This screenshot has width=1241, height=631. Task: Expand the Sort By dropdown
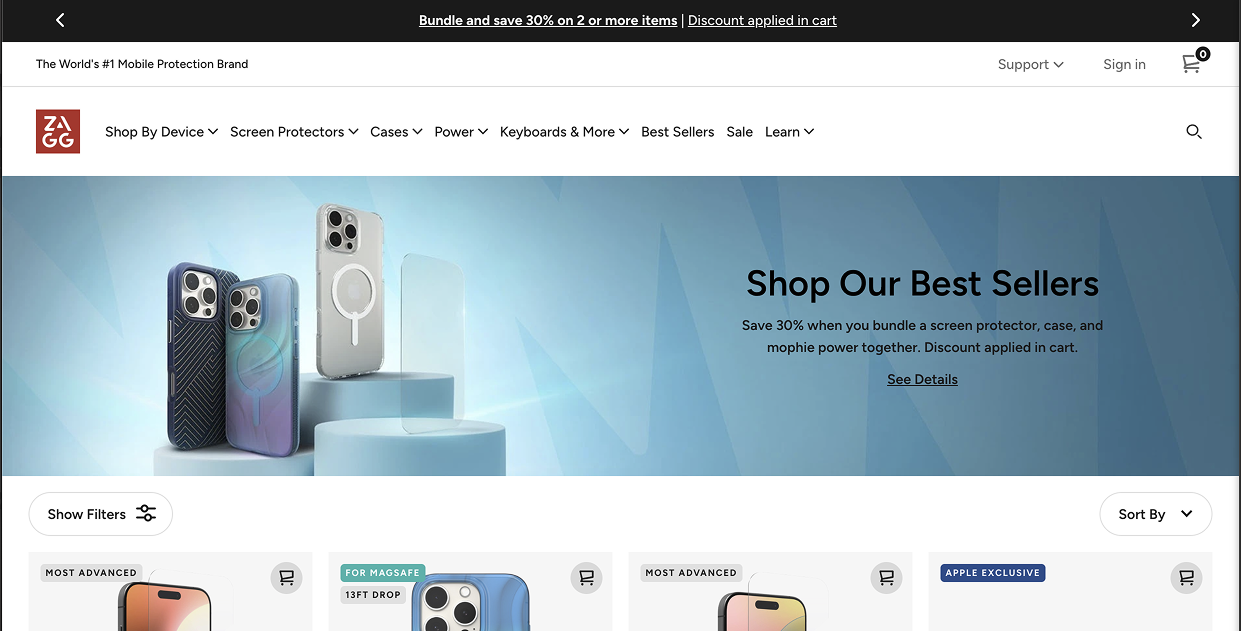tap(1156, 514)
